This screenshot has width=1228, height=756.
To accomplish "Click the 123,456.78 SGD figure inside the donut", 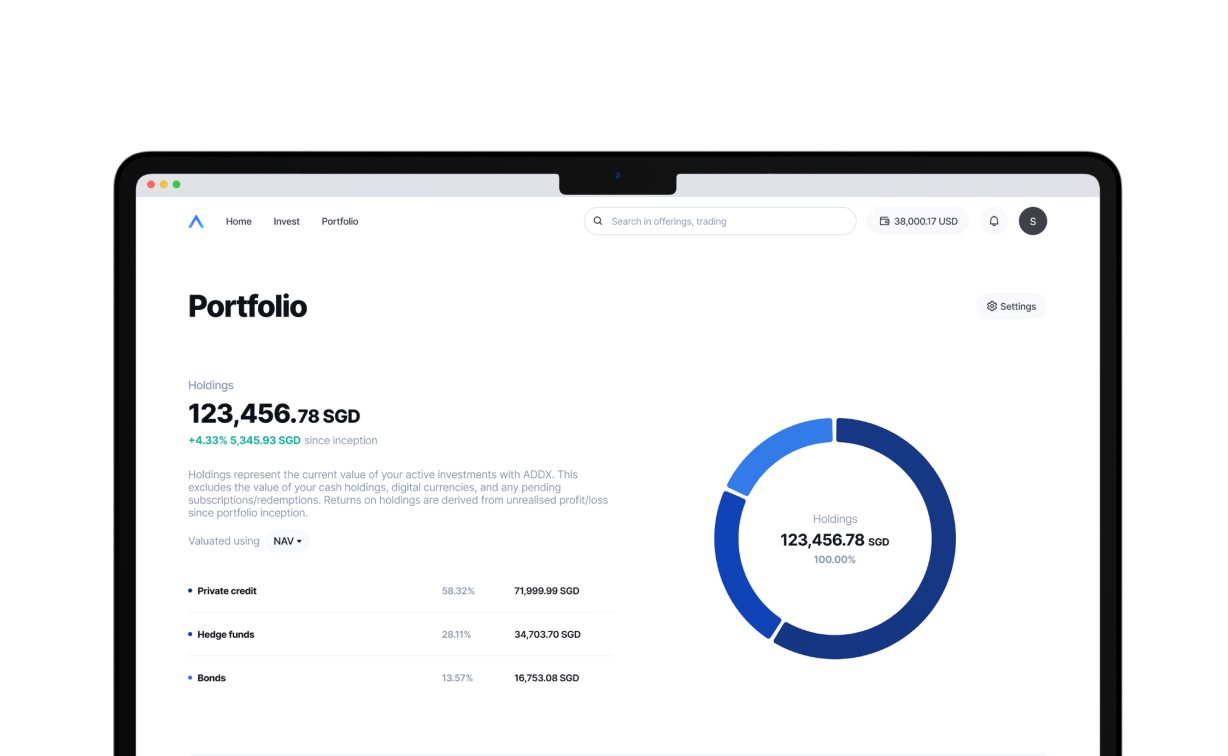I will click(x=835, y=540).
